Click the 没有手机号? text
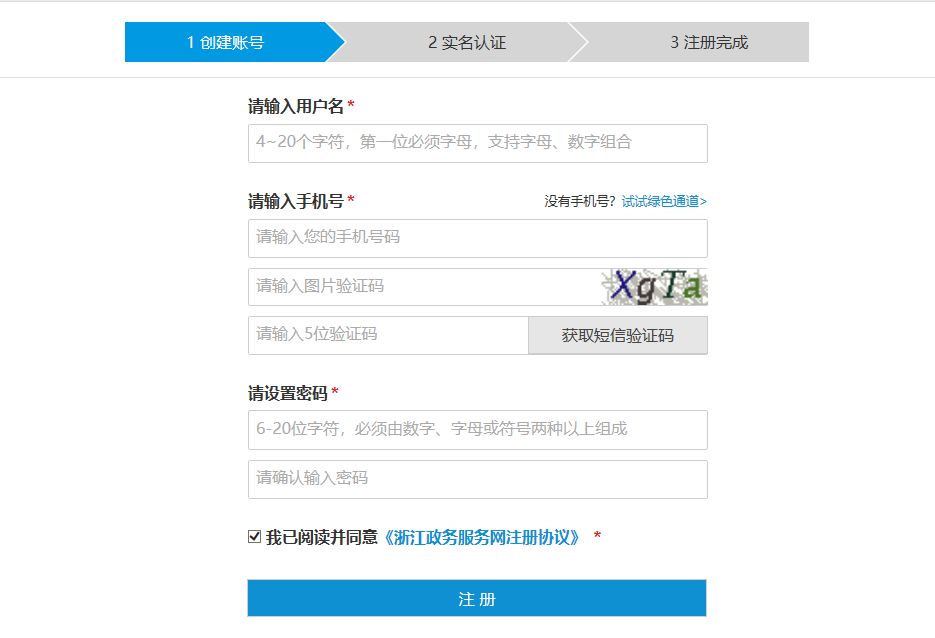The height and width of the screenshot is (638, 935). (x=580, y=202)
